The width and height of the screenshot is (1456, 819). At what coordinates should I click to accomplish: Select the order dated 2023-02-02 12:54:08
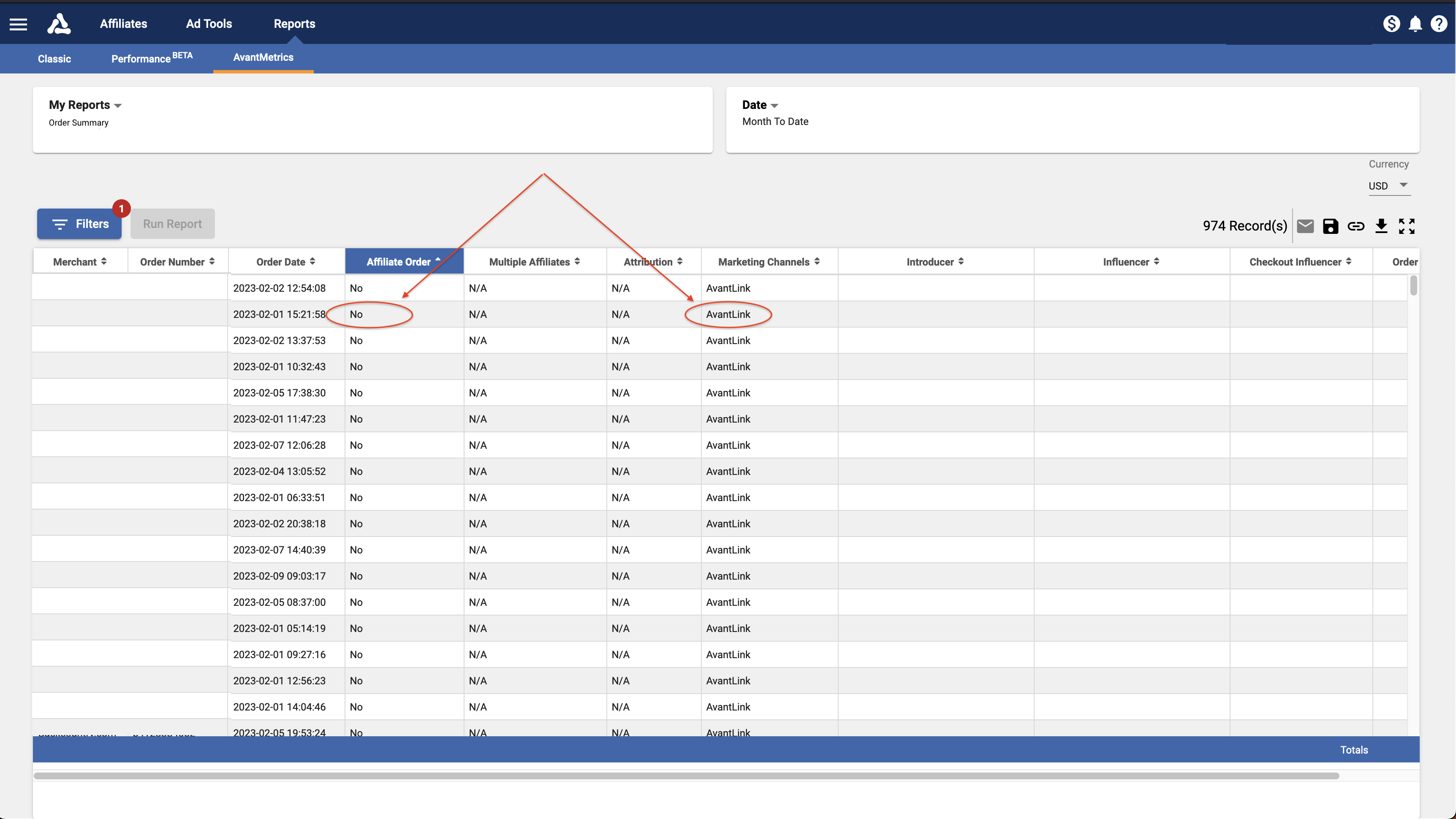coord(279,288)
